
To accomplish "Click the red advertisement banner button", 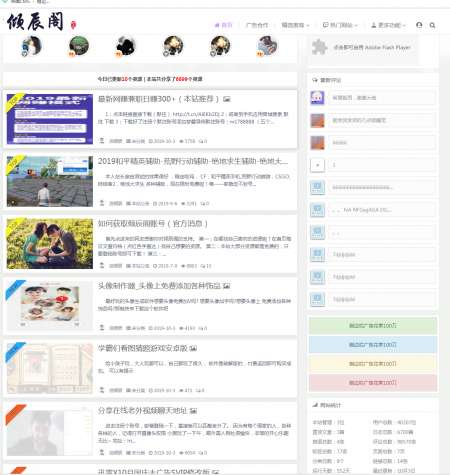I will pyautogui.click(x=373, y=383).
